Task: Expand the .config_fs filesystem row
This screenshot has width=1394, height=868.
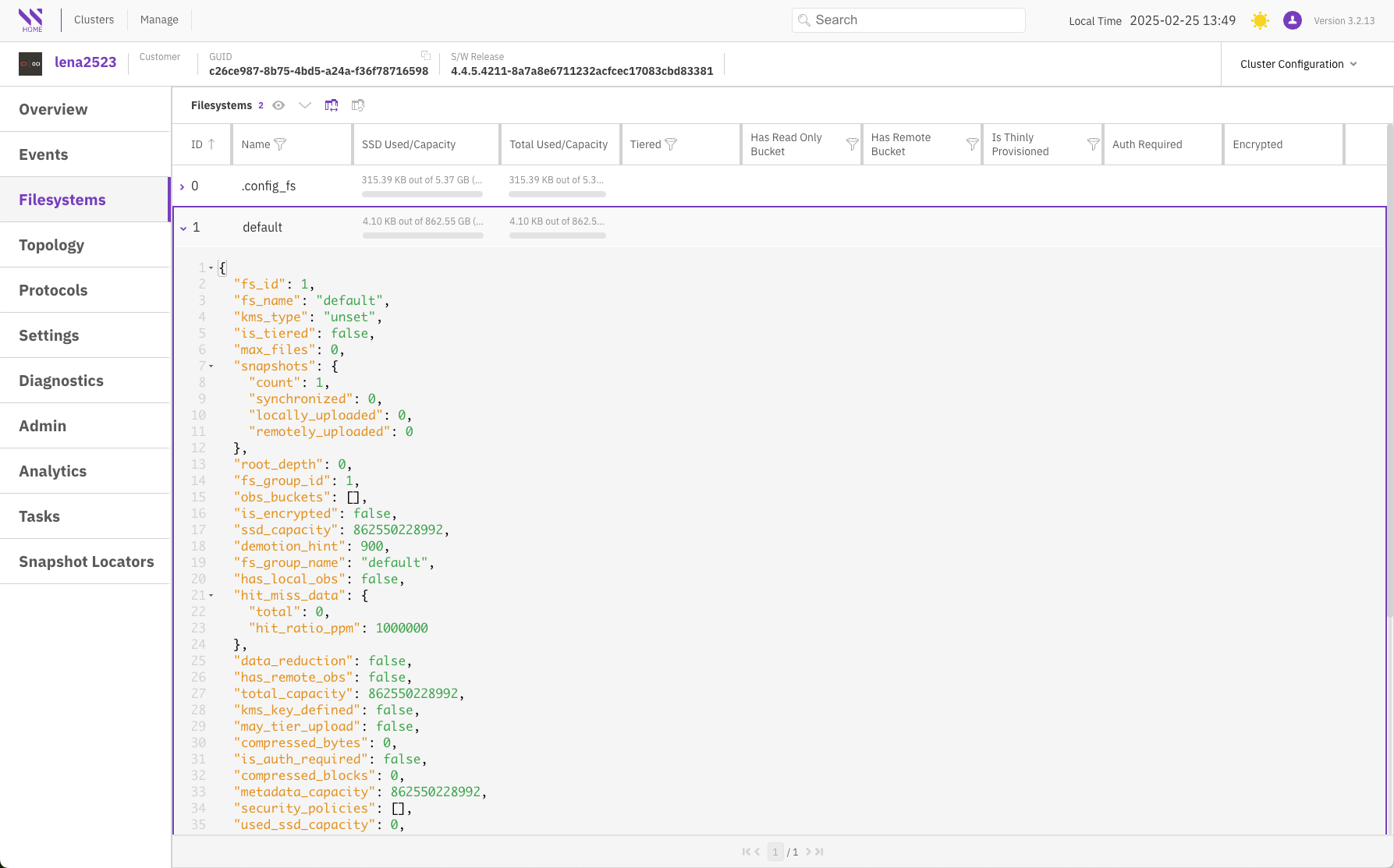Action: click(183, 186)
